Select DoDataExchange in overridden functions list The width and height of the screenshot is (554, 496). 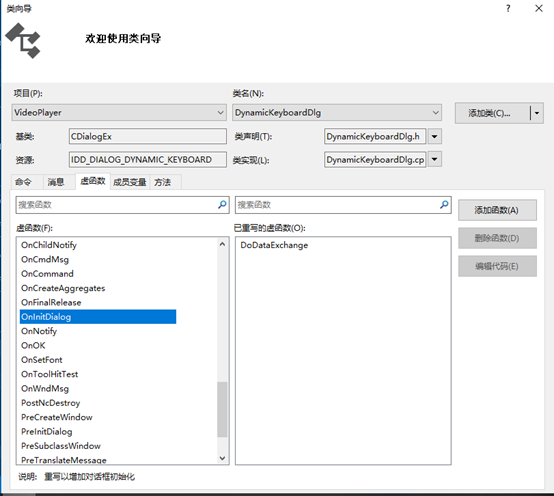pos(274,245)
